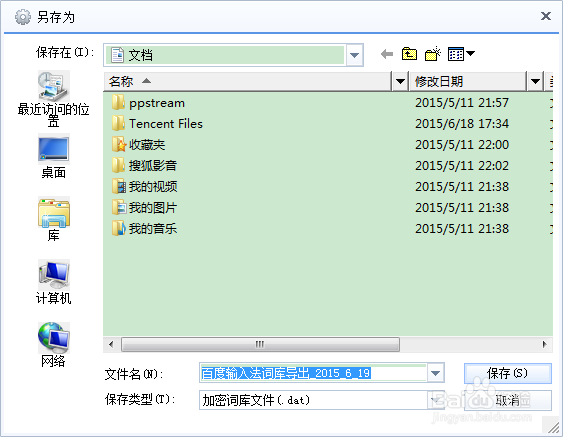Sort by the 修改日期 column header

coord(468,82)
